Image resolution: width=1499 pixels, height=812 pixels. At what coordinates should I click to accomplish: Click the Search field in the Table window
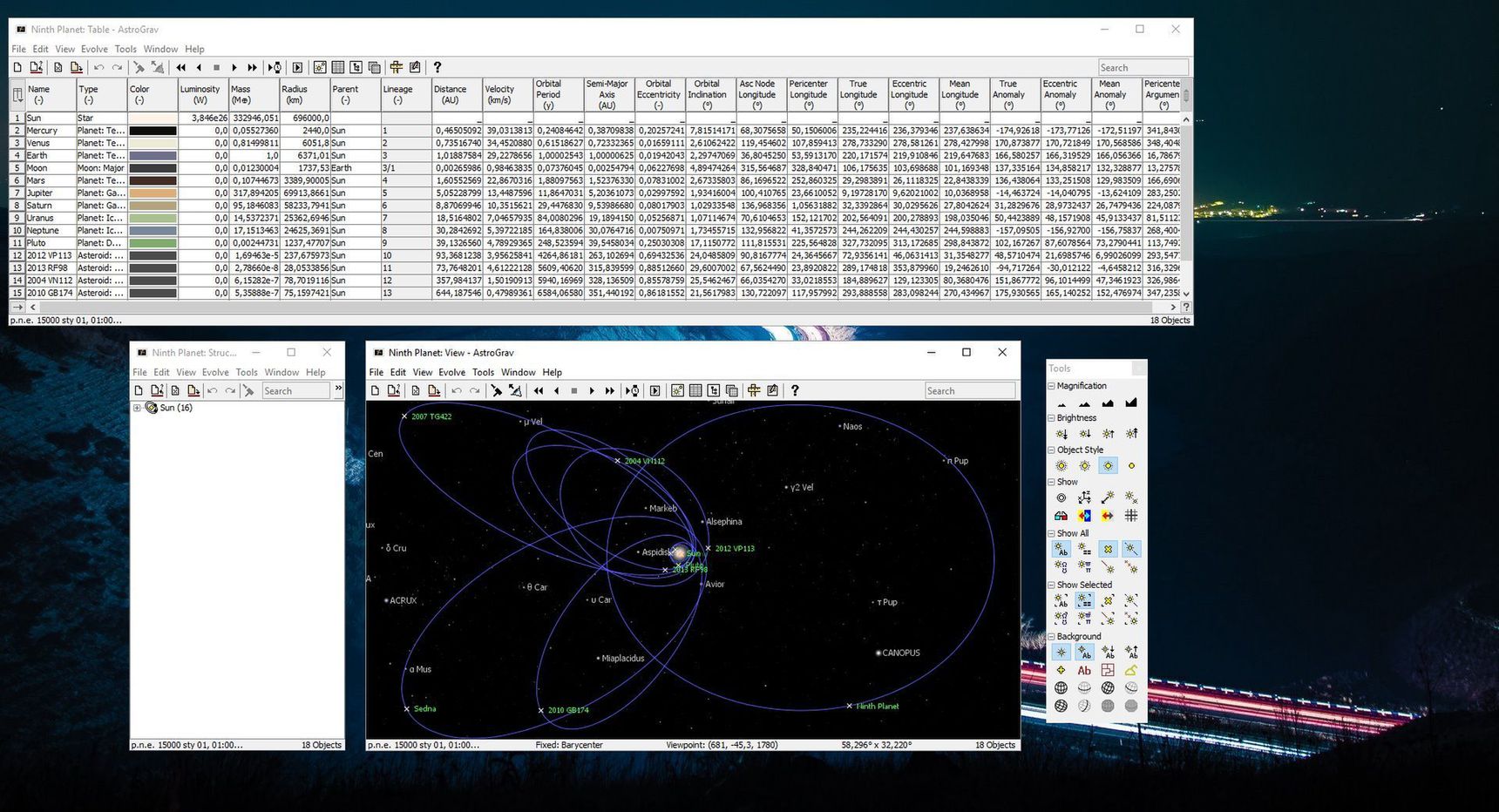pos(1143,67)
